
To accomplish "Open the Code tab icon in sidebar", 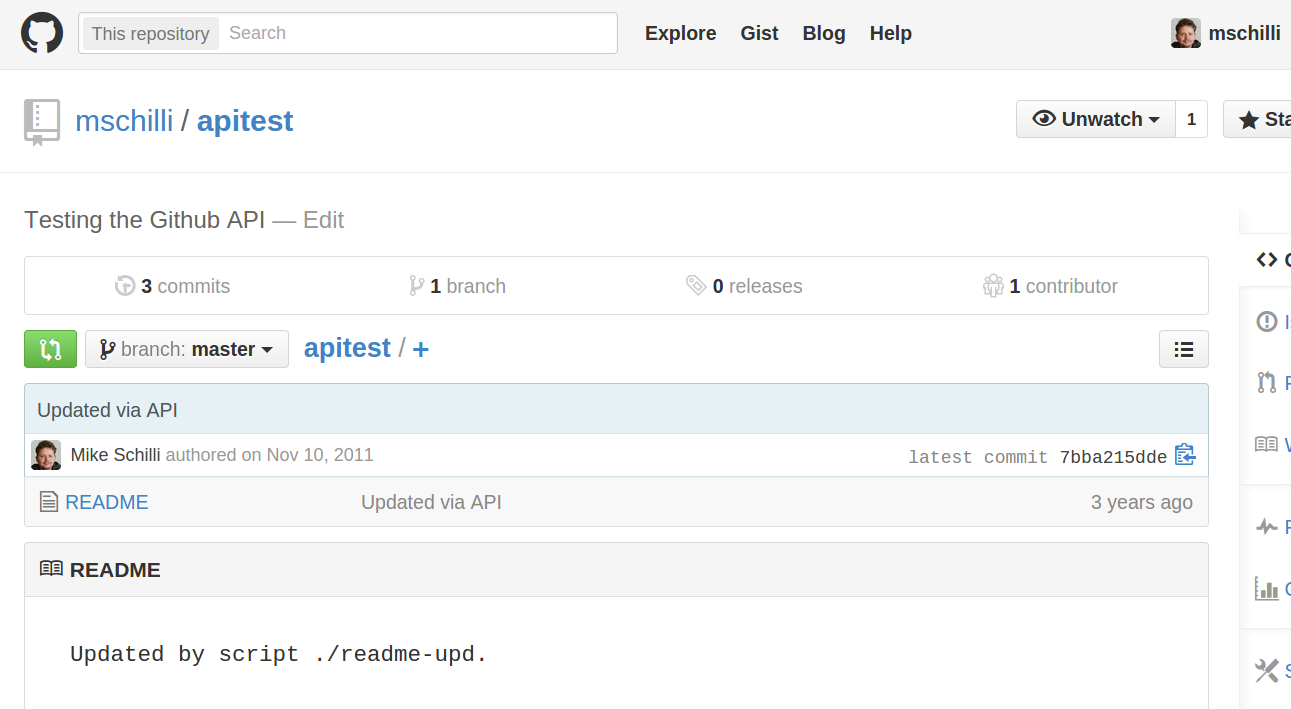I will point(1266,260).
